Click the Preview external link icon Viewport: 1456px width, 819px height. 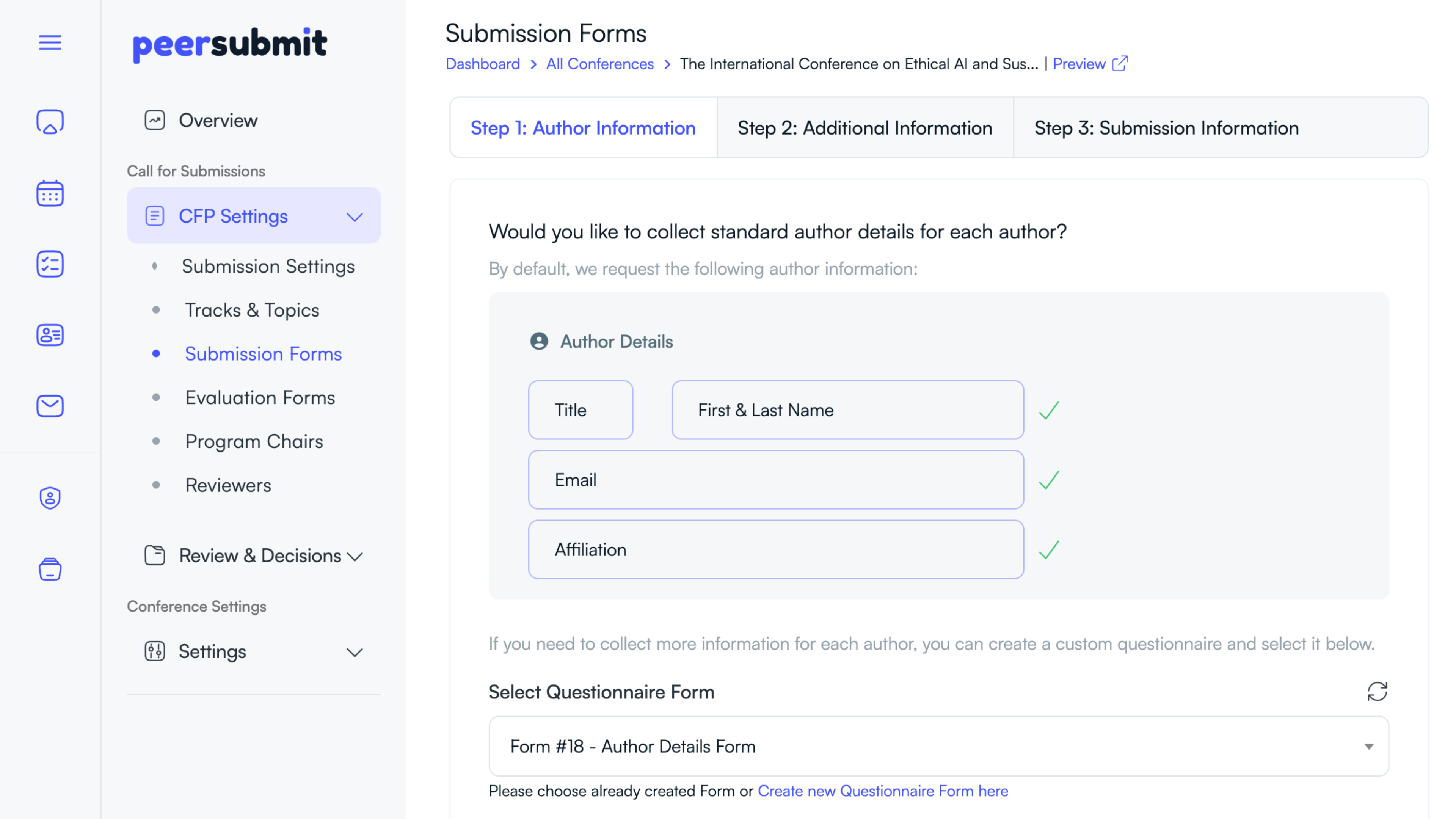(x=1120, y=64)
